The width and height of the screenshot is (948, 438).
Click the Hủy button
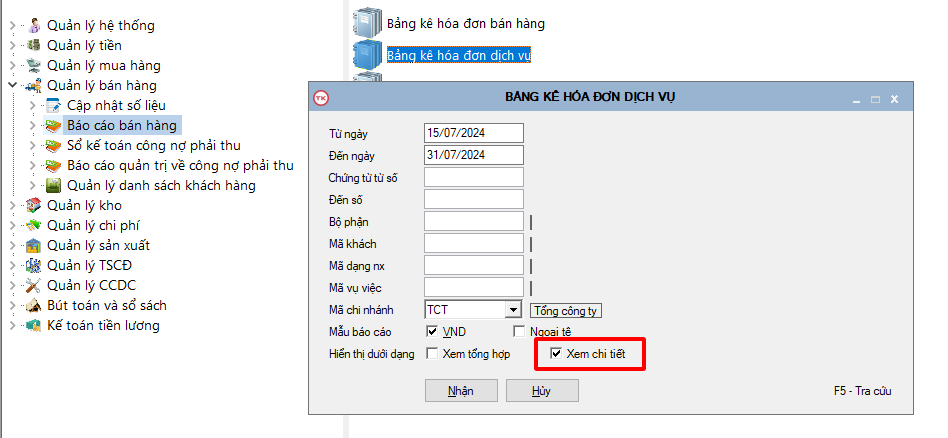[x=541, y=391]
